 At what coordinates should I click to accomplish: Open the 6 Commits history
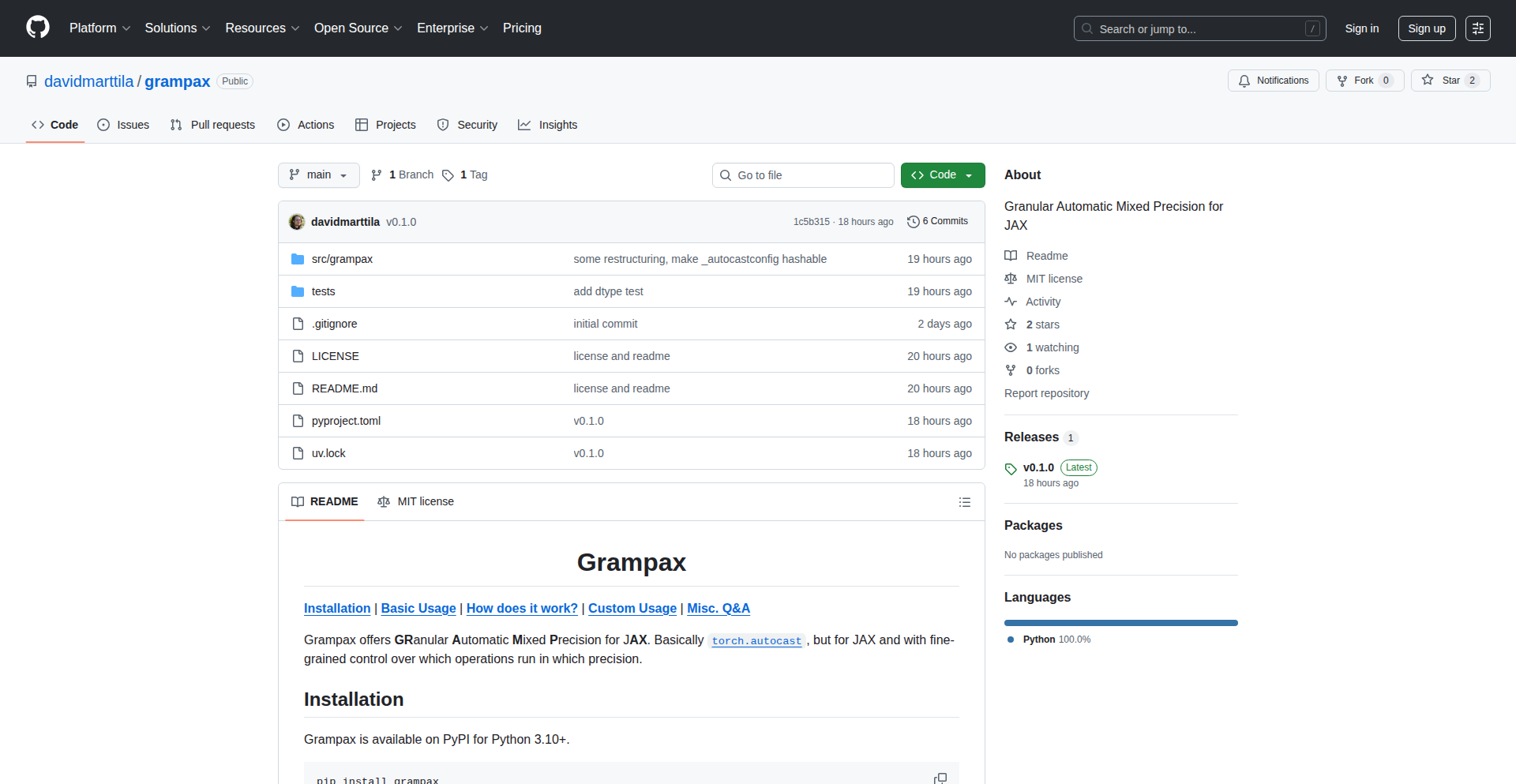click(937, 222)
